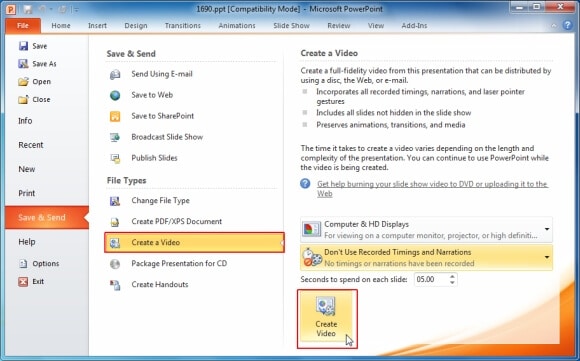
Task: Open the Slide Show tab
Action: [x=291, y=26]
